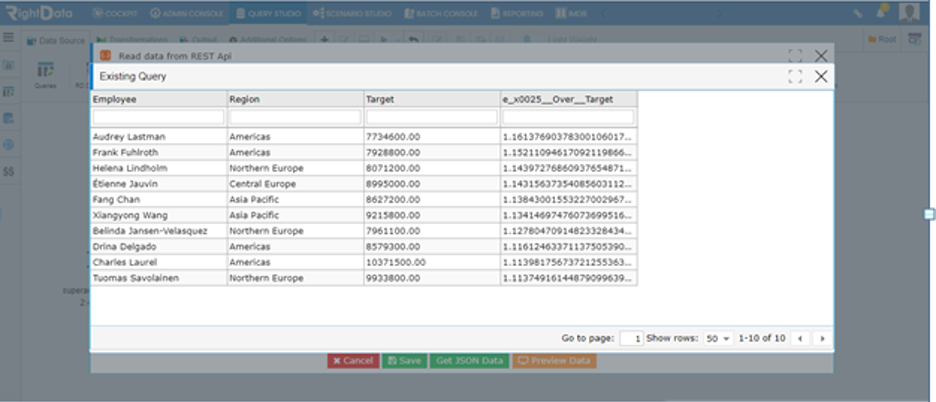Open the Batch Console menu
The width and height of the screenshot is (936, 402).
click(441, 13)
